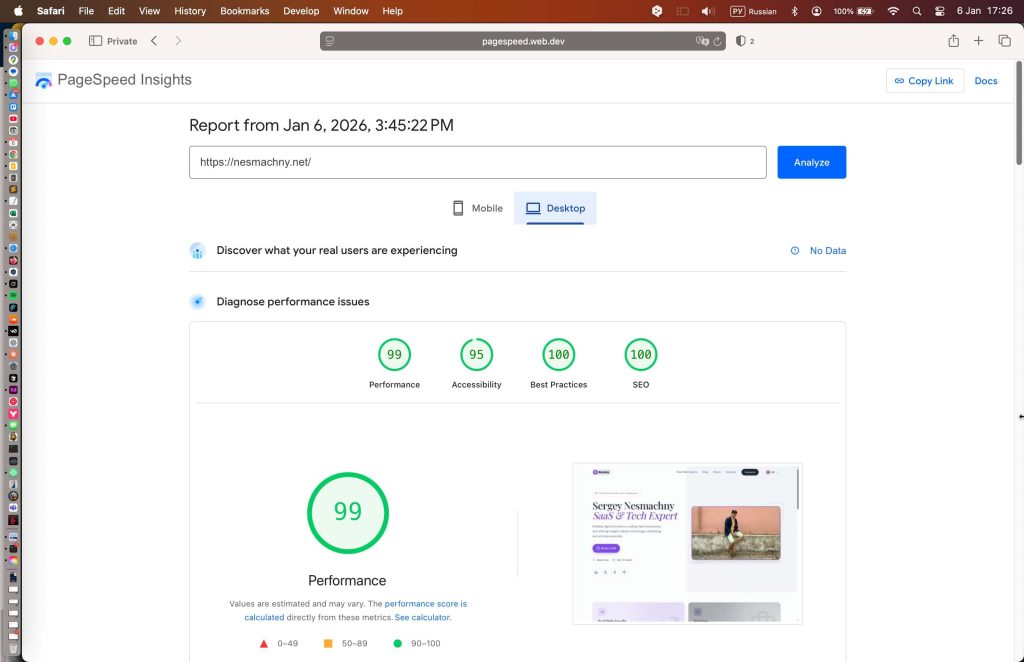The width and height of the screenshot is (1024, 662).
Task: Reload the page with the refresh icon
Action: coord(718,41)
